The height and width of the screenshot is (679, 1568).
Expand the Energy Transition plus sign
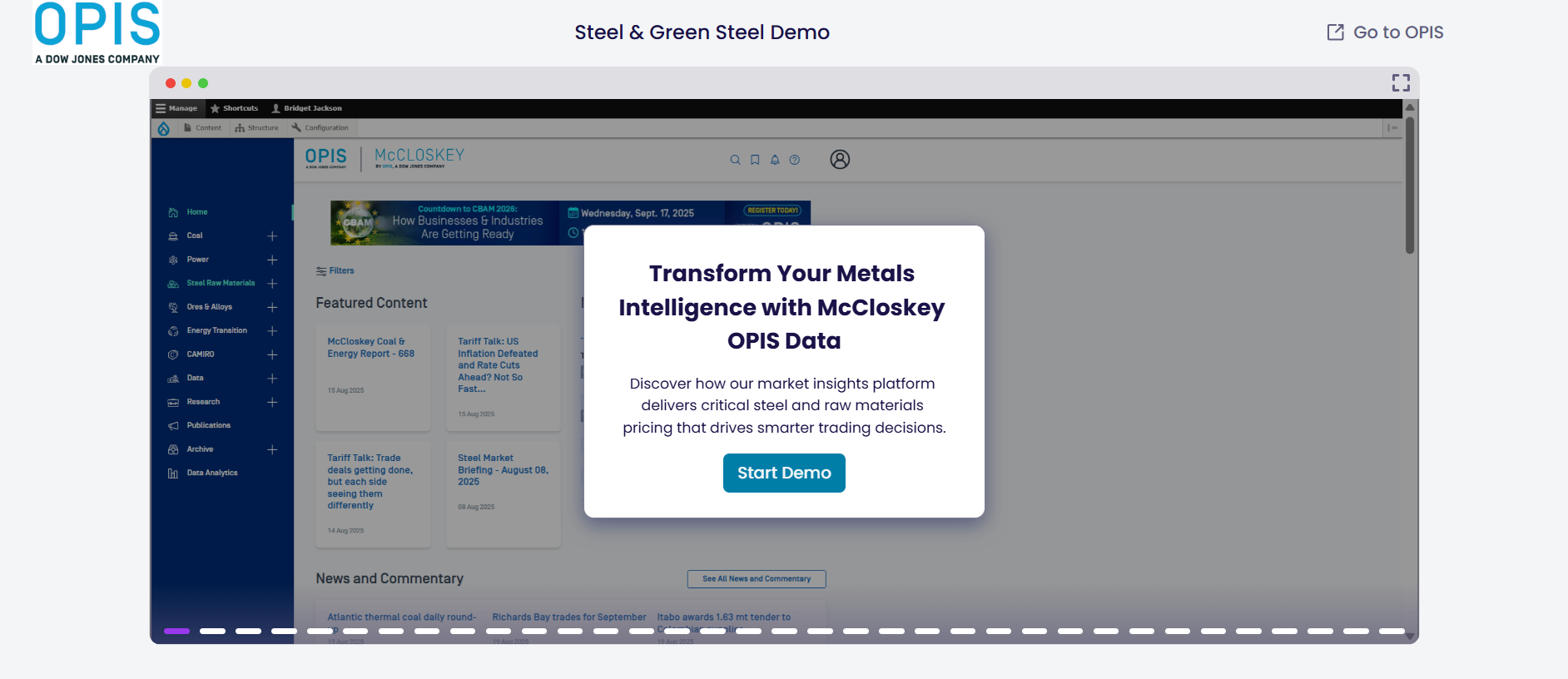[272, 331]
